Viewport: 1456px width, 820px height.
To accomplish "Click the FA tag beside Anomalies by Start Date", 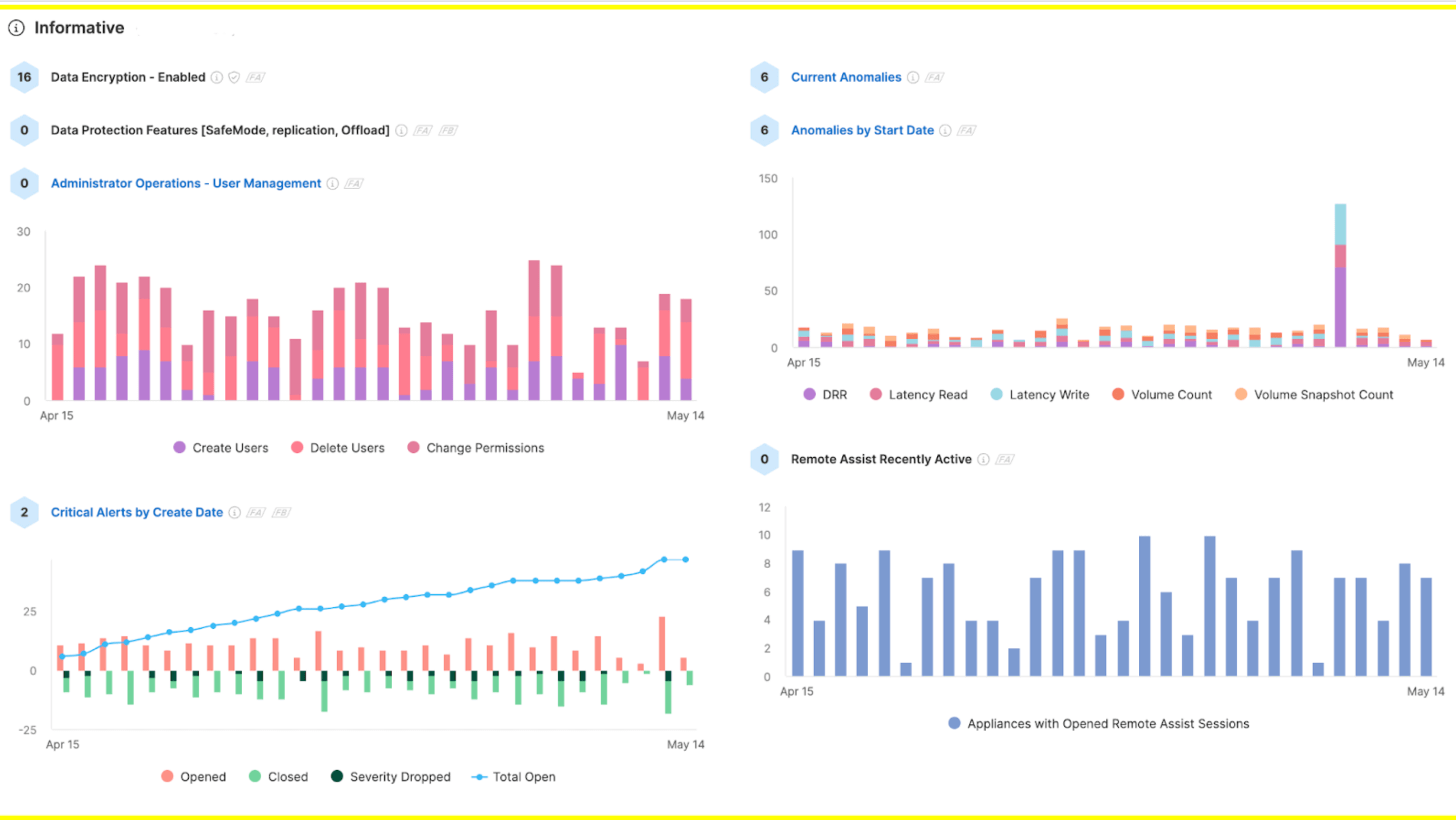I will coord(966,131).
